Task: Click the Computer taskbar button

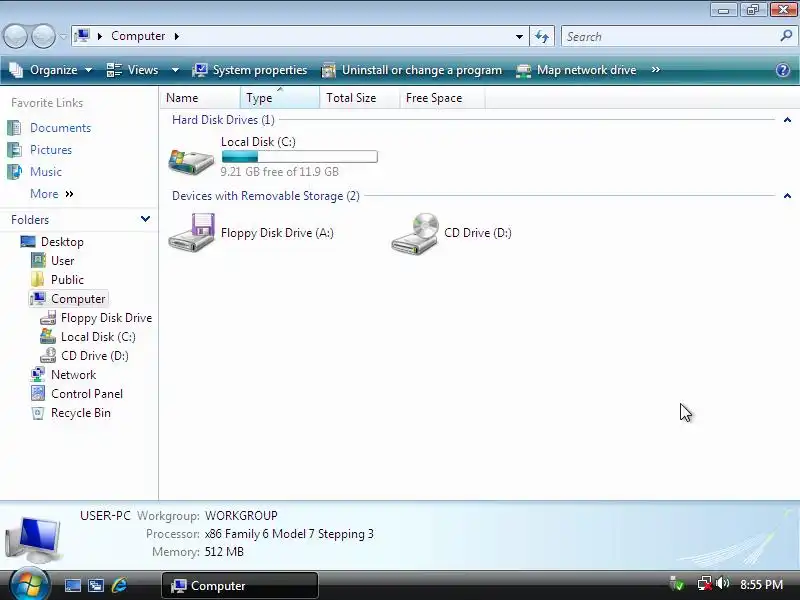Action: coord(240,585)
